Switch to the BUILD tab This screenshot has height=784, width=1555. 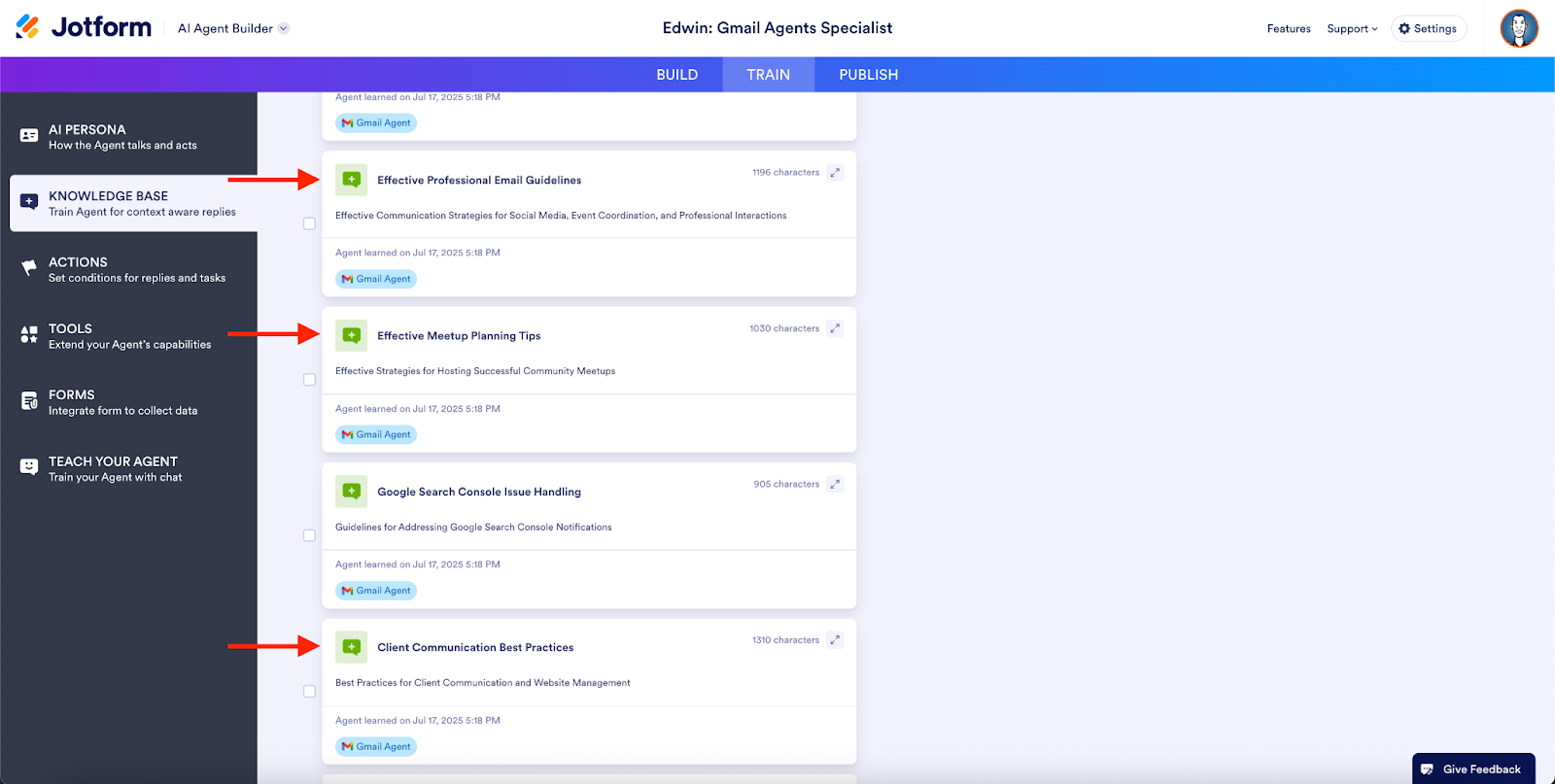676,75
